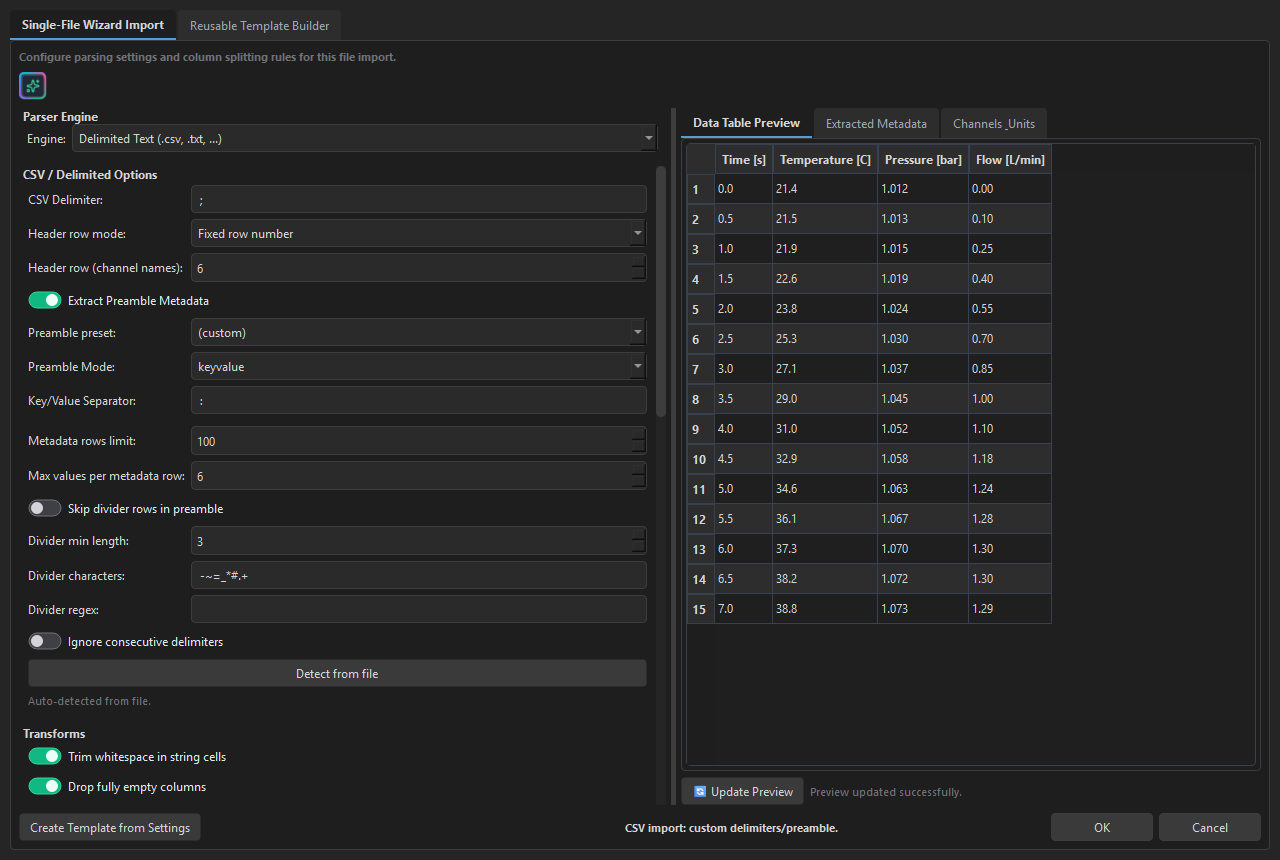Click time cell 2.5
1280x860 pixels.
coord(744,339)
